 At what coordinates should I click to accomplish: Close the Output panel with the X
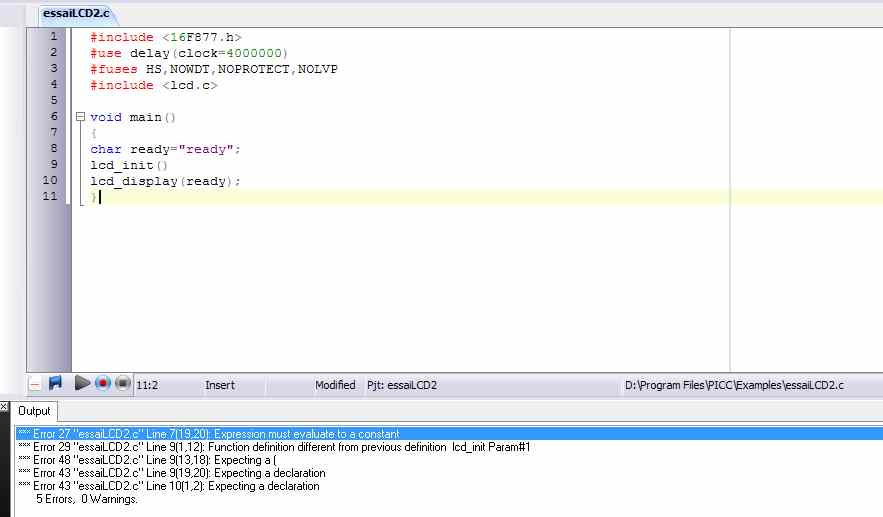click(4, 406)
